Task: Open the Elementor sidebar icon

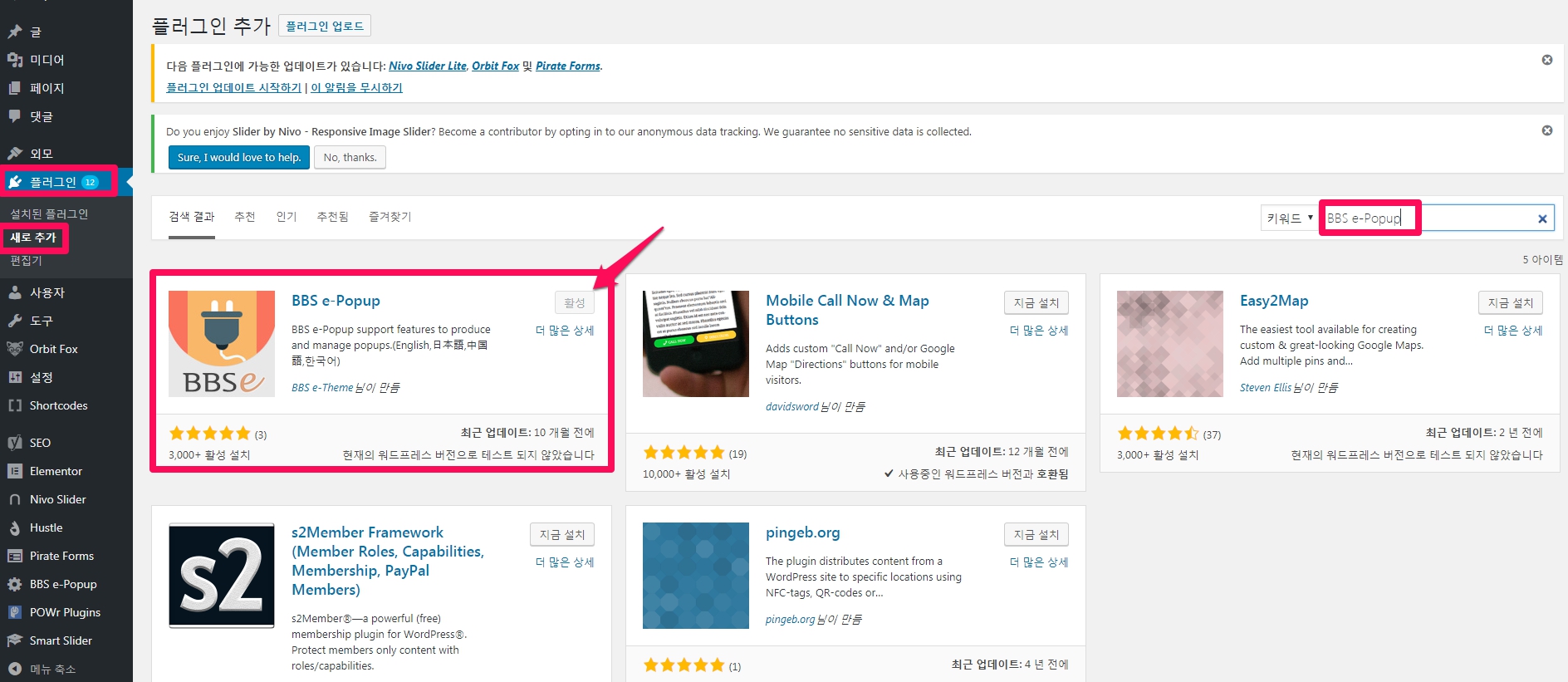Action: pyautogui.click(x=15, y=471)
